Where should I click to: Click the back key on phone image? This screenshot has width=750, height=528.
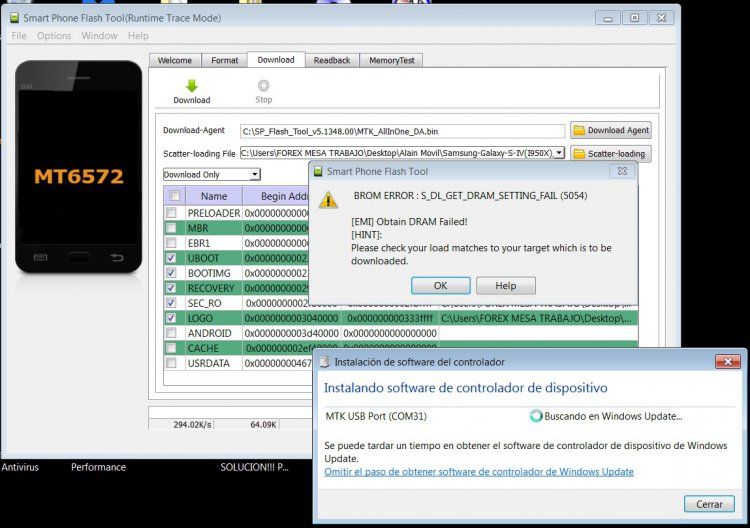click(117, 258)
